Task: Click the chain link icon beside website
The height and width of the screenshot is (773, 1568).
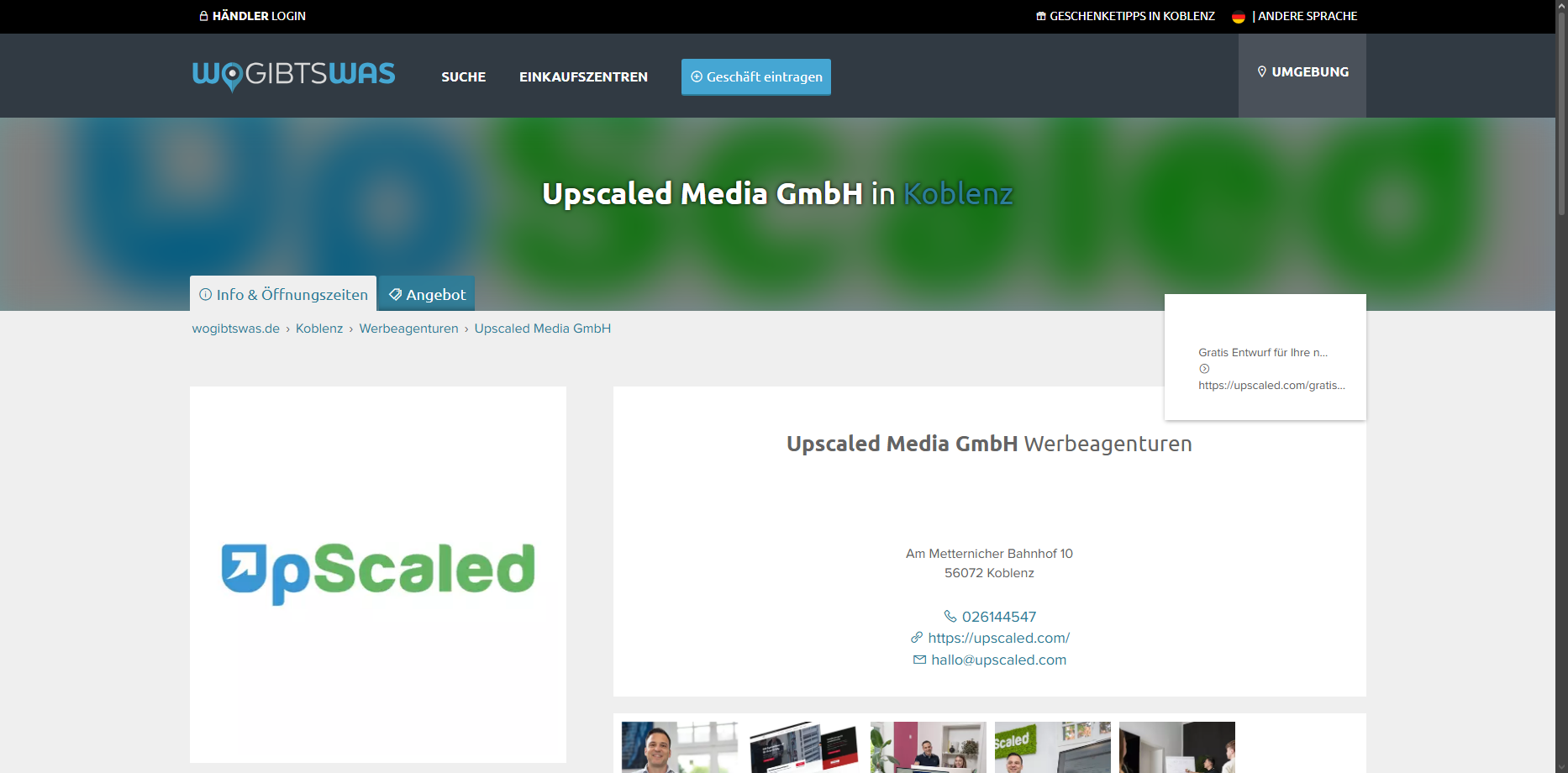Action: (917, 638)
